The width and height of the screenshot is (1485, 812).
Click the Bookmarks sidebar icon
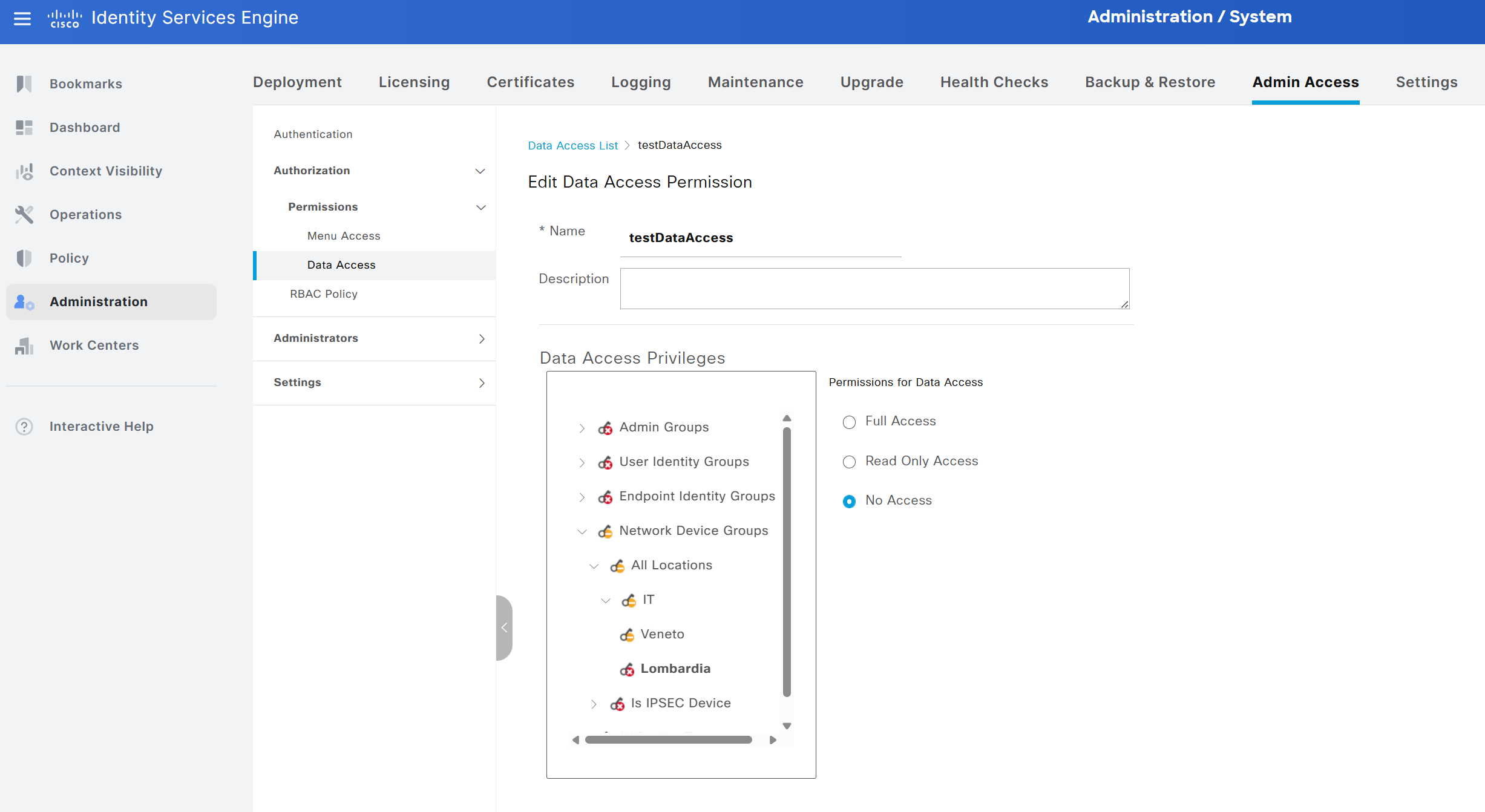click(24, 83)
